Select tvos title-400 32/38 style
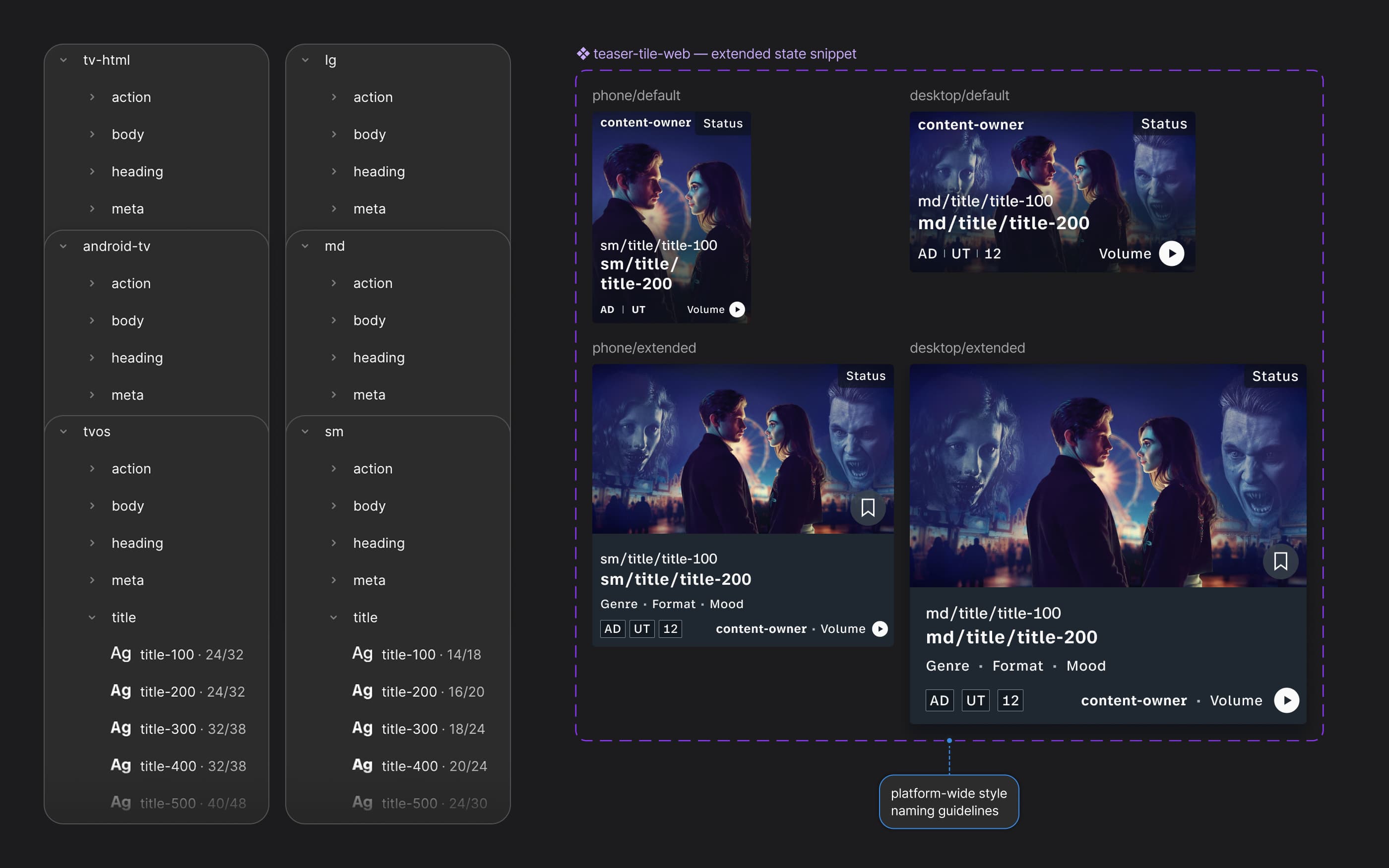 [192, 766]
